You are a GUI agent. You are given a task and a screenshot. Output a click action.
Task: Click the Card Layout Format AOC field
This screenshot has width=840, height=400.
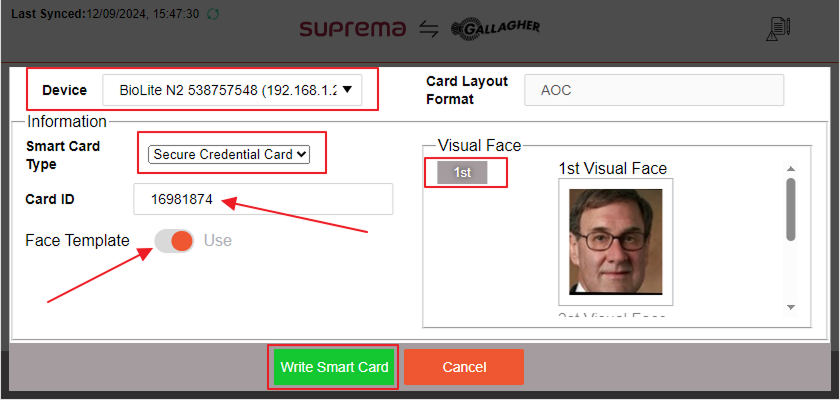(x=654, y=90)
